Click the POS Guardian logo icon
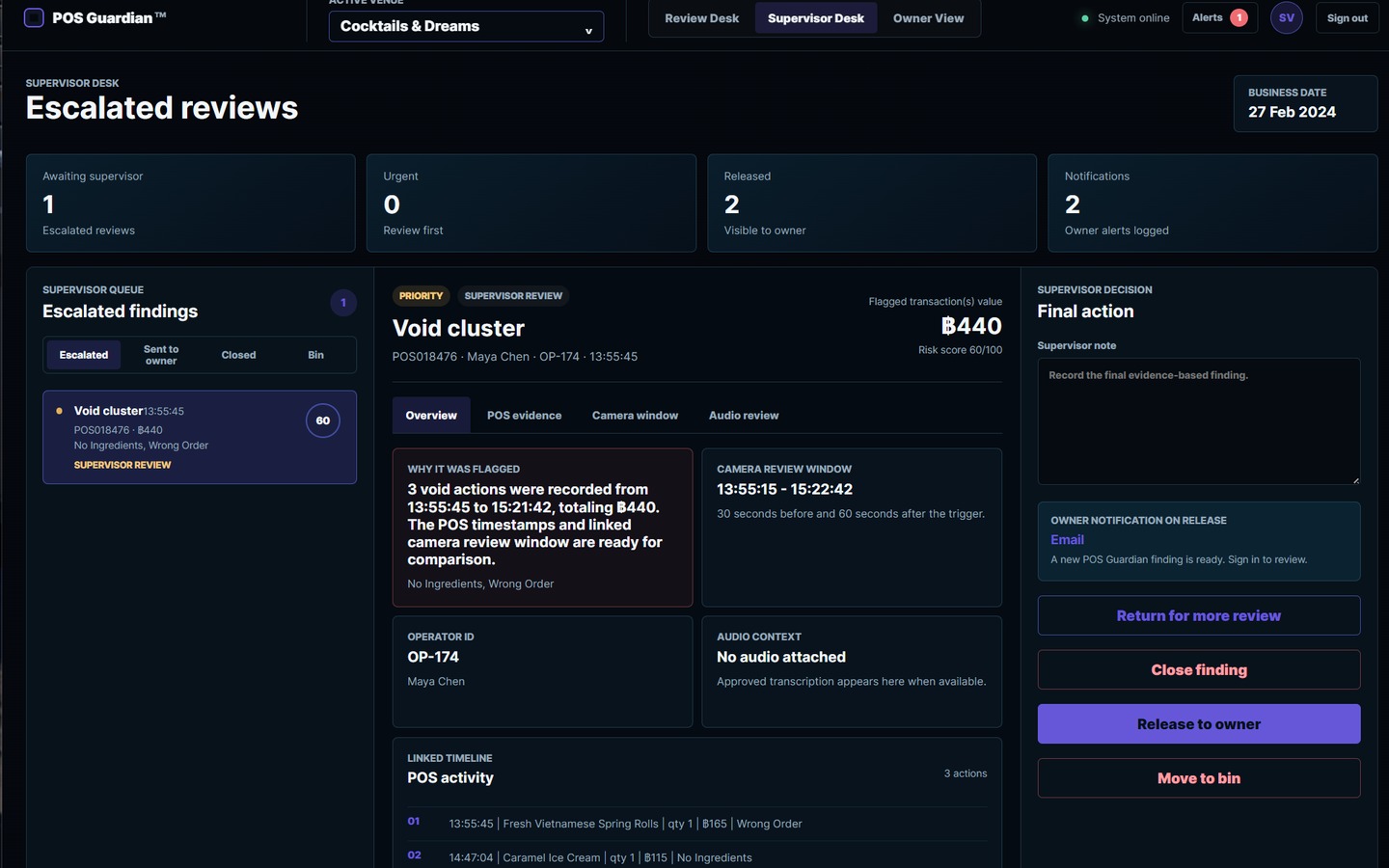Screen dimensions: 1389x868 click(34, 17)
